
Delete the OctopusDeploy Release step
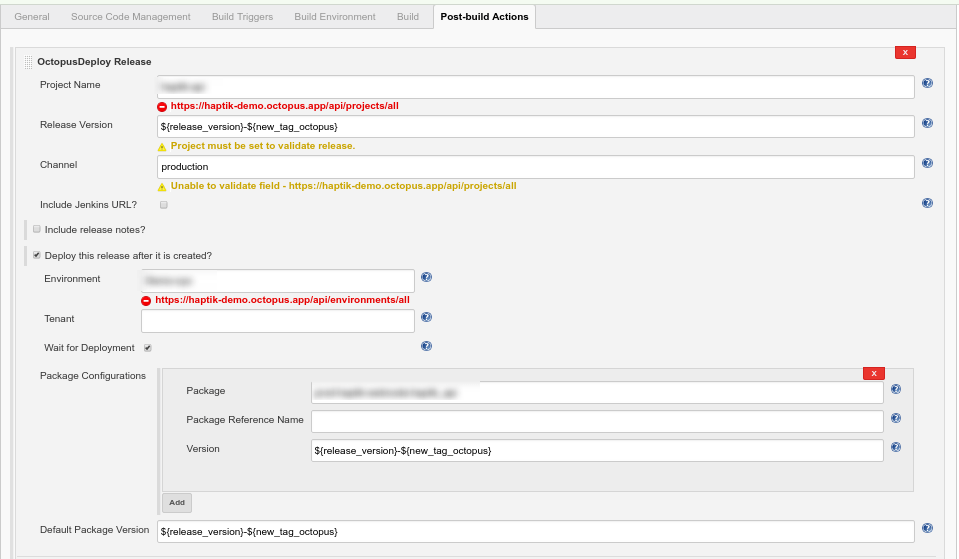pyautogui.click(x=905, y=52)
